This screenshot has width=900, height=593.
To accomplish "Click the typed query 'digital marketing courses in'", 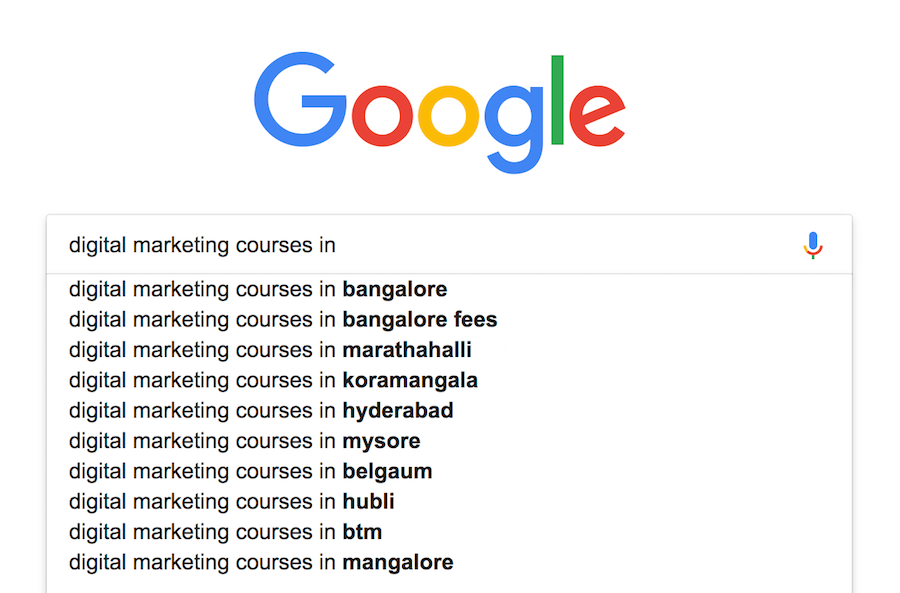I will [x=202, y=246].
